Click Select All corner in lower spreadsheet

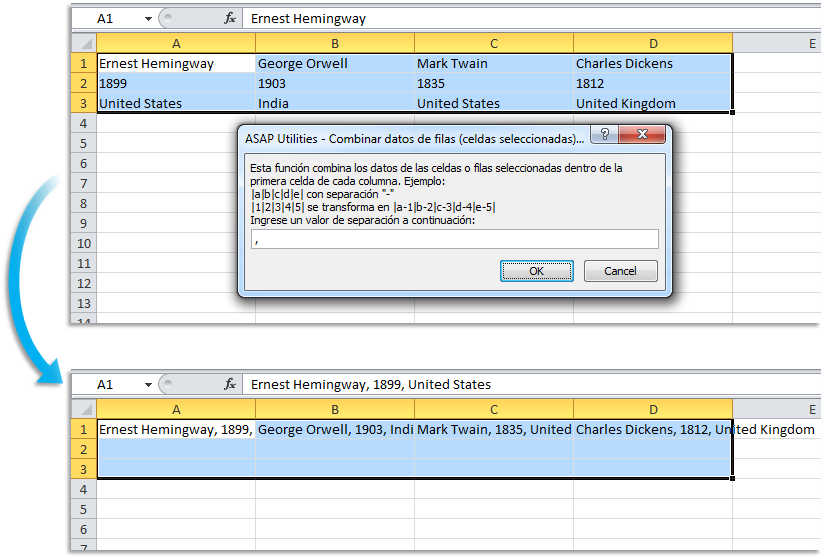tap(84, 409)
